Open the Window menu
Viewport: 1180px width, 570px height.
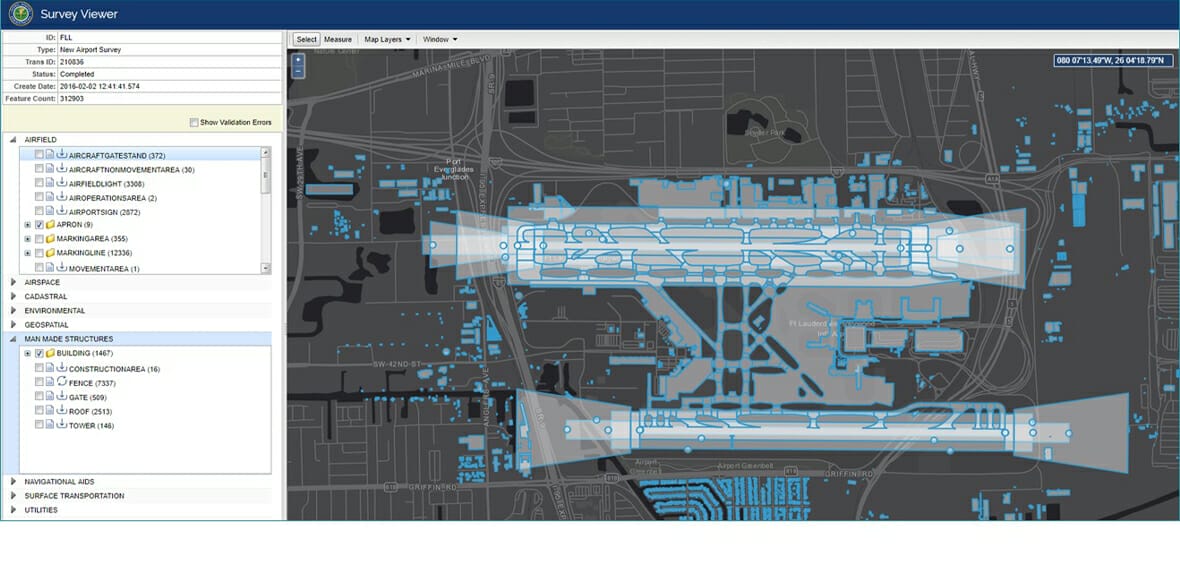click(x=440, y=40)
